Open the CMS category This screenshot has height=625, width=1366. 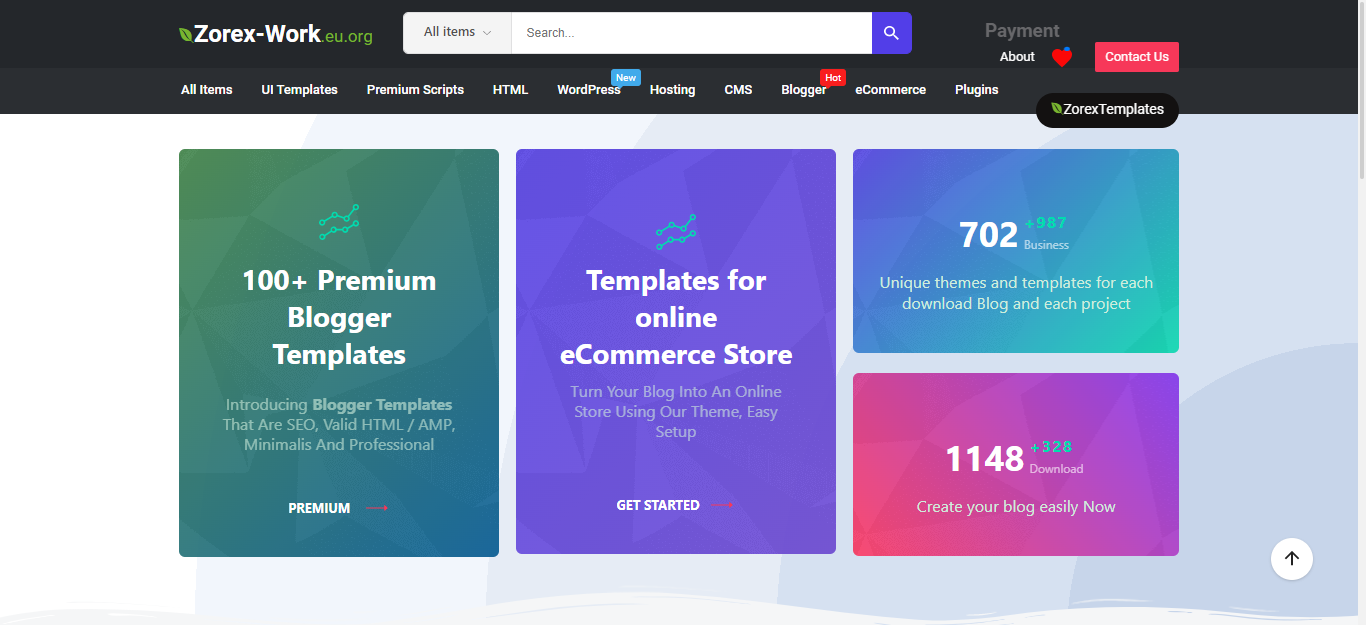(x=738, y=89)
